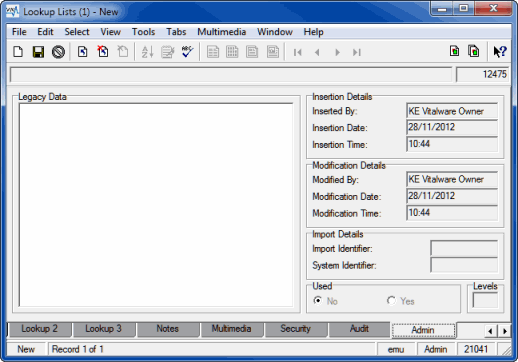Select the Used Yes radio button
Image resolution: width=518 pixels, height=362 pixels.
(x=391, y=301)
